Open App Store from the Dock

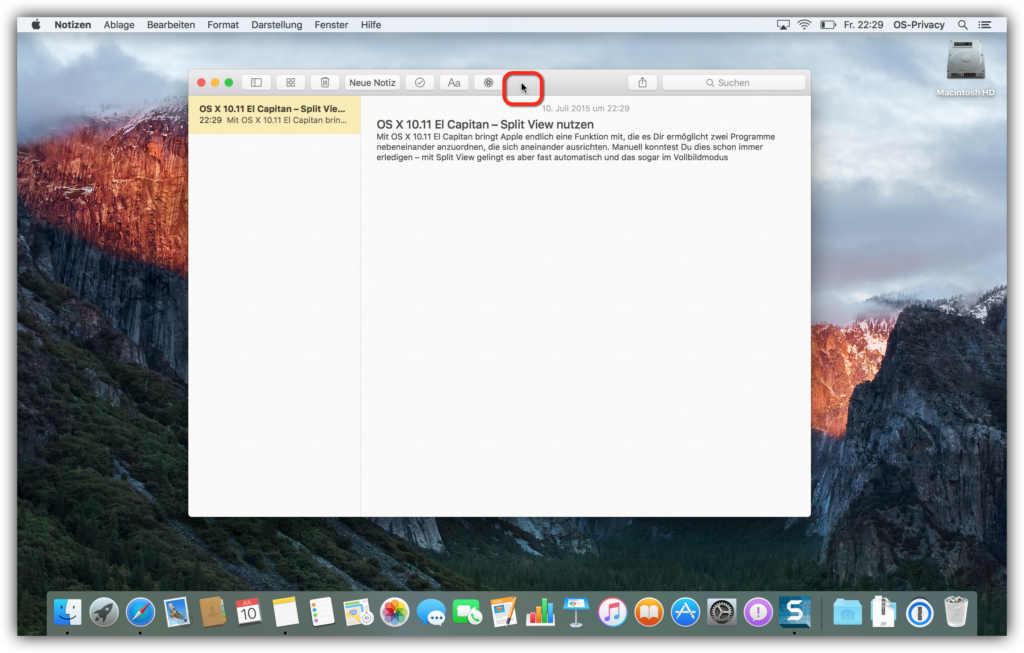[685, 613]
